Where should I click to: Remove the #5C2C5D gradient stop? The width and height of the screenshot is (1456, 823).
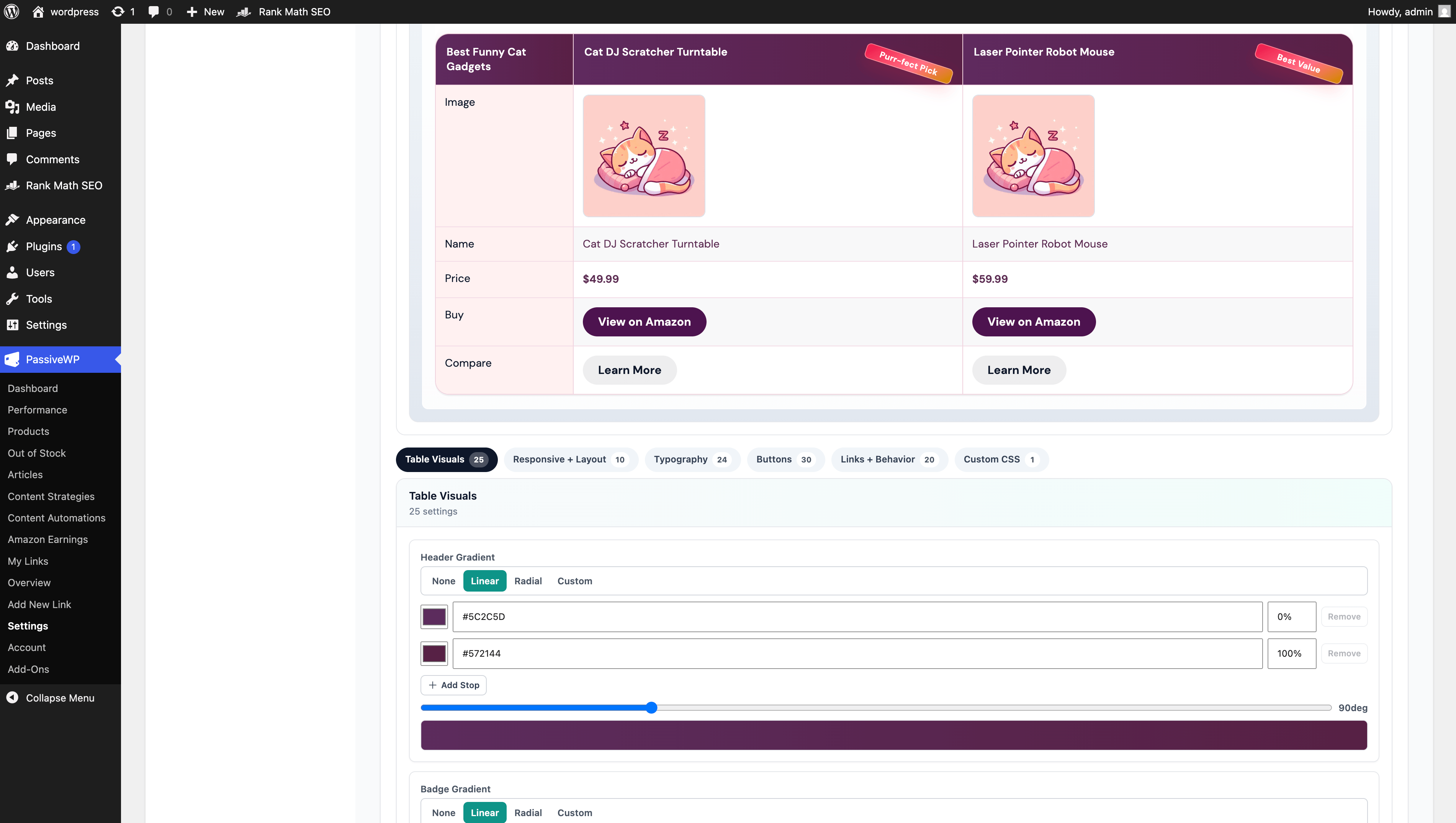tap(1345, 616)
